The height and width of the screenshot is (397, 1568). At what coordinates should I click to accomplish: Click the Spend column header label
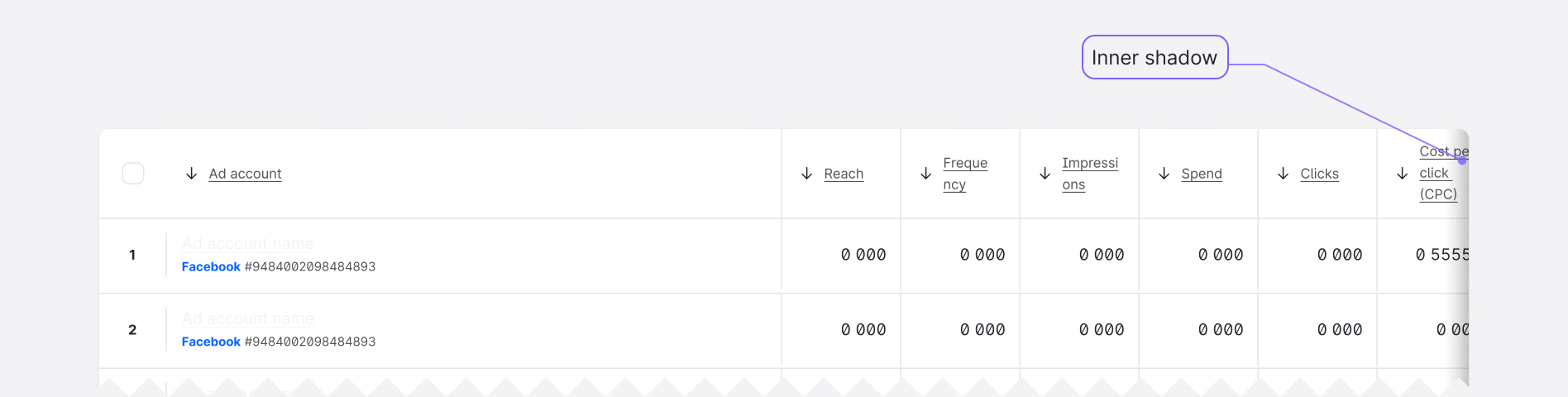pyautogui.click(x=1201, y=174)
